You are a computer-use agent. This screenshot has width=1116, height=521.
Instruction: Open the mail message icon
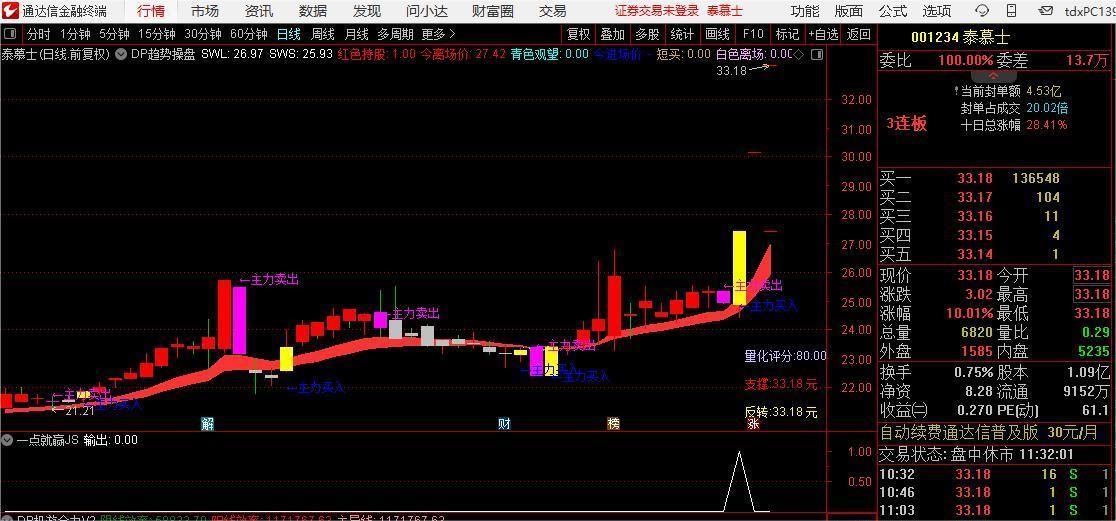coord(1045,11)
